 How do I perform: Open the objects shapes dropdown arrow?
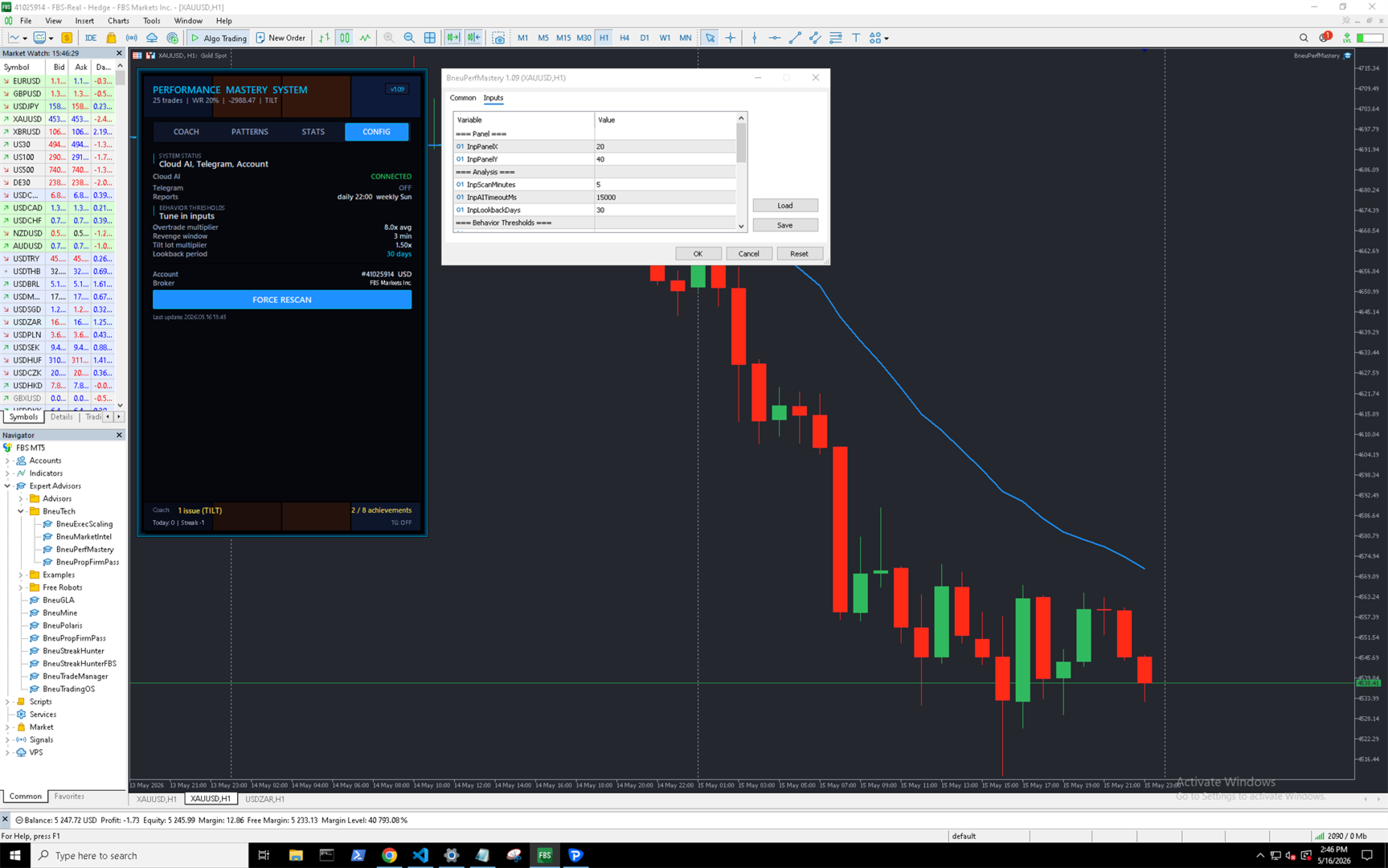pyautogui.click(x=886, y=38)
